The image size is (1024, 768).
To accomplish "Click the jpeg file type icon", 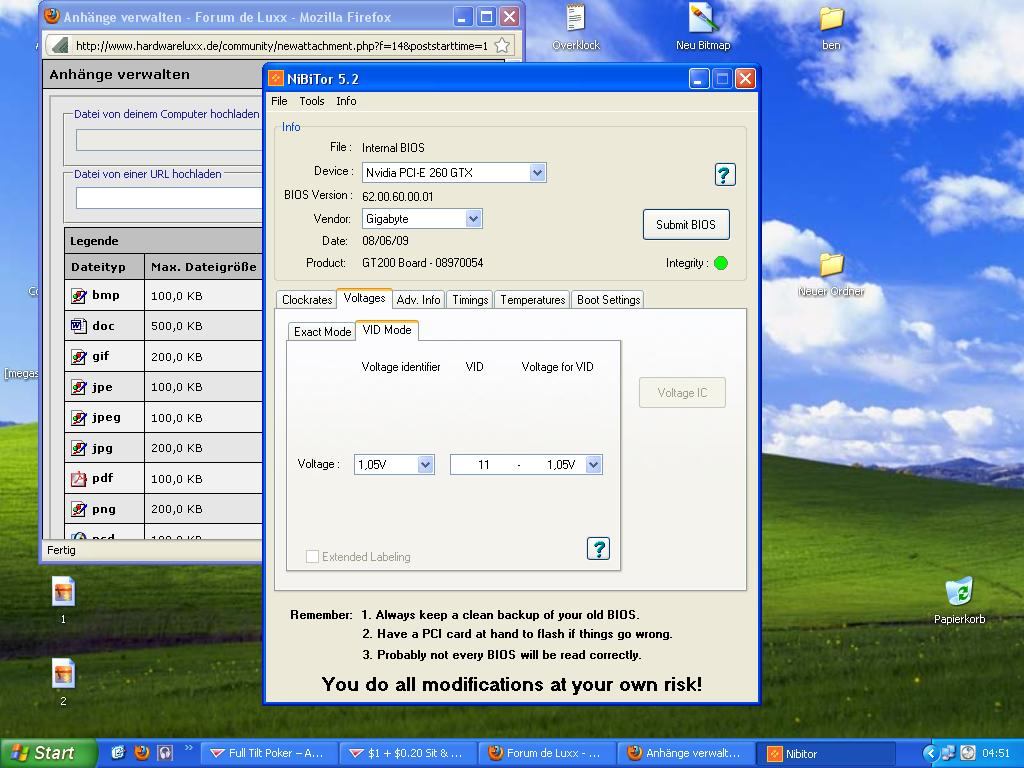I will click(78, 417).
